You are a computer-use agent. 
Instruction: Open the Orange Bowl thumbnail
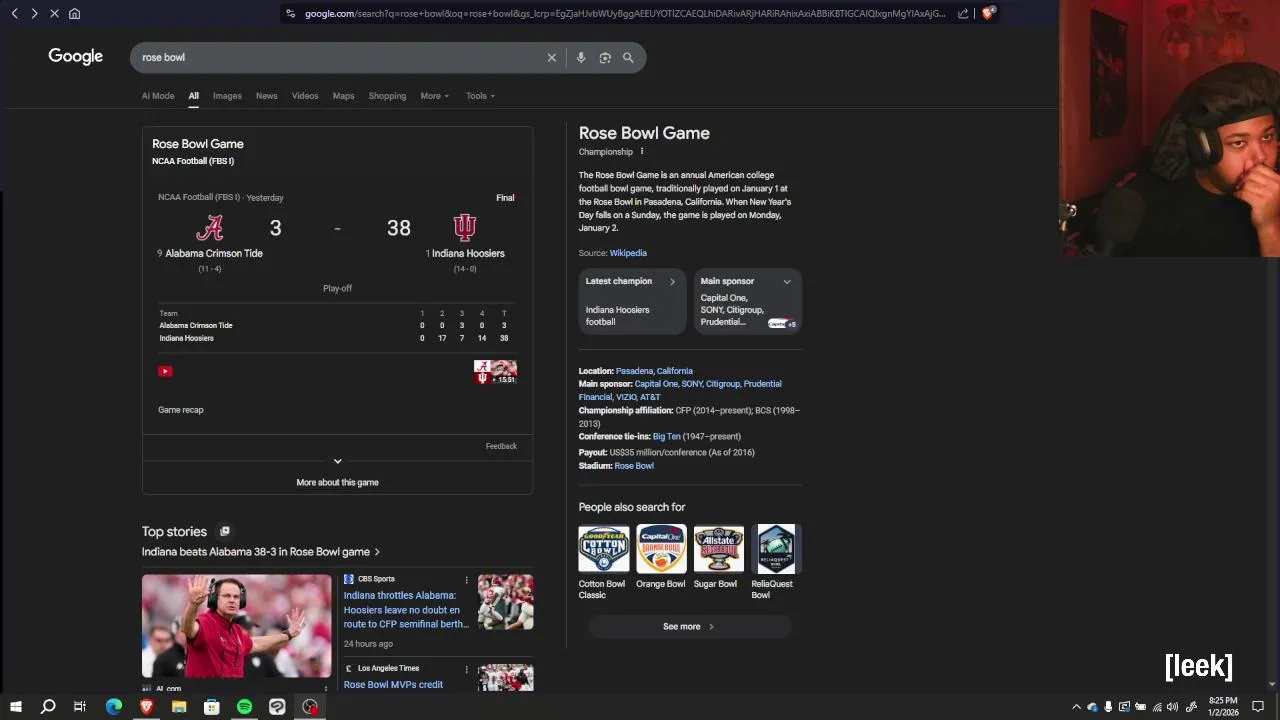point(661,549)
